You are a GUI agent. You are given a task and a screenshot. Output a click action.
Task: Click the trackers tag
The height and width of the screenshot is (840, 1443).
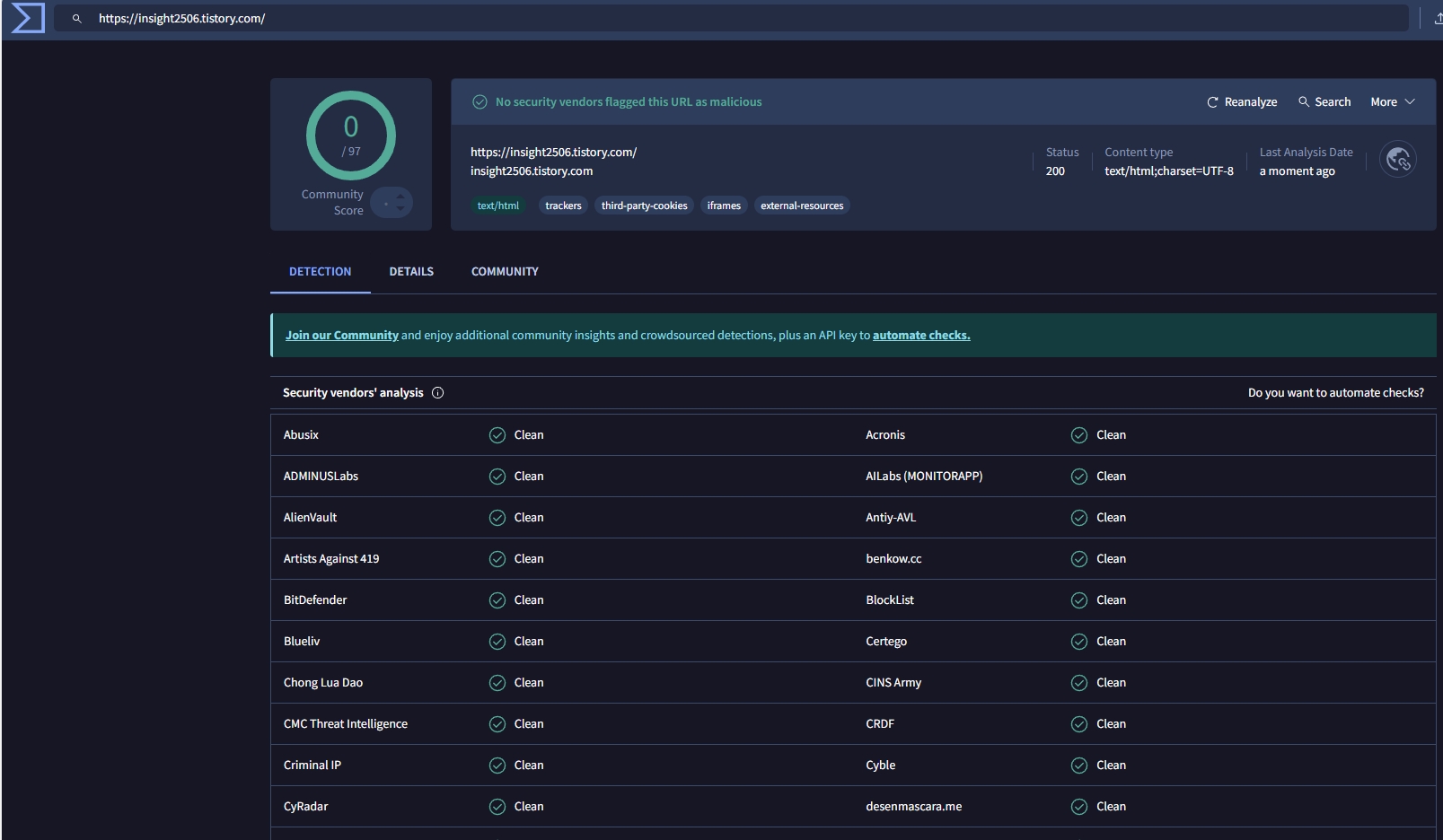pyautogui.click(x=563, y=206)
